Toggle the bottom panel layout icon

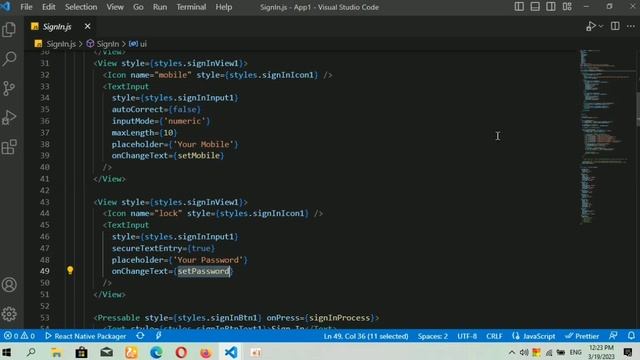point(535,7)
